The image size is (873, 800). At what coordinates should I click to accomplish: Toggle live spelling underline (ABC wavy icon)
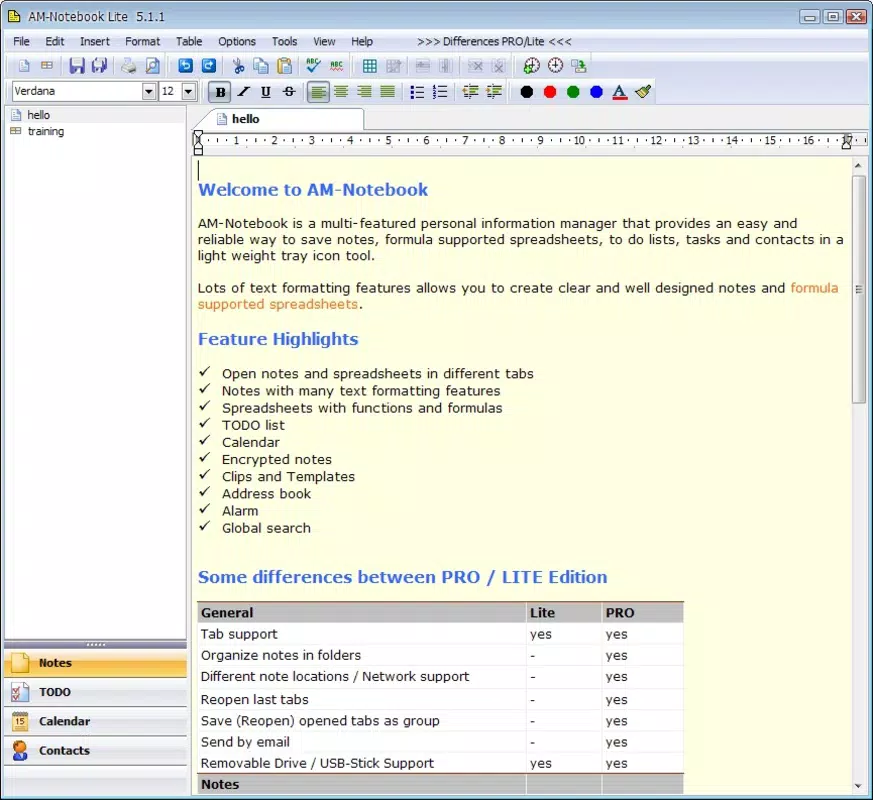tap(336, 66)
